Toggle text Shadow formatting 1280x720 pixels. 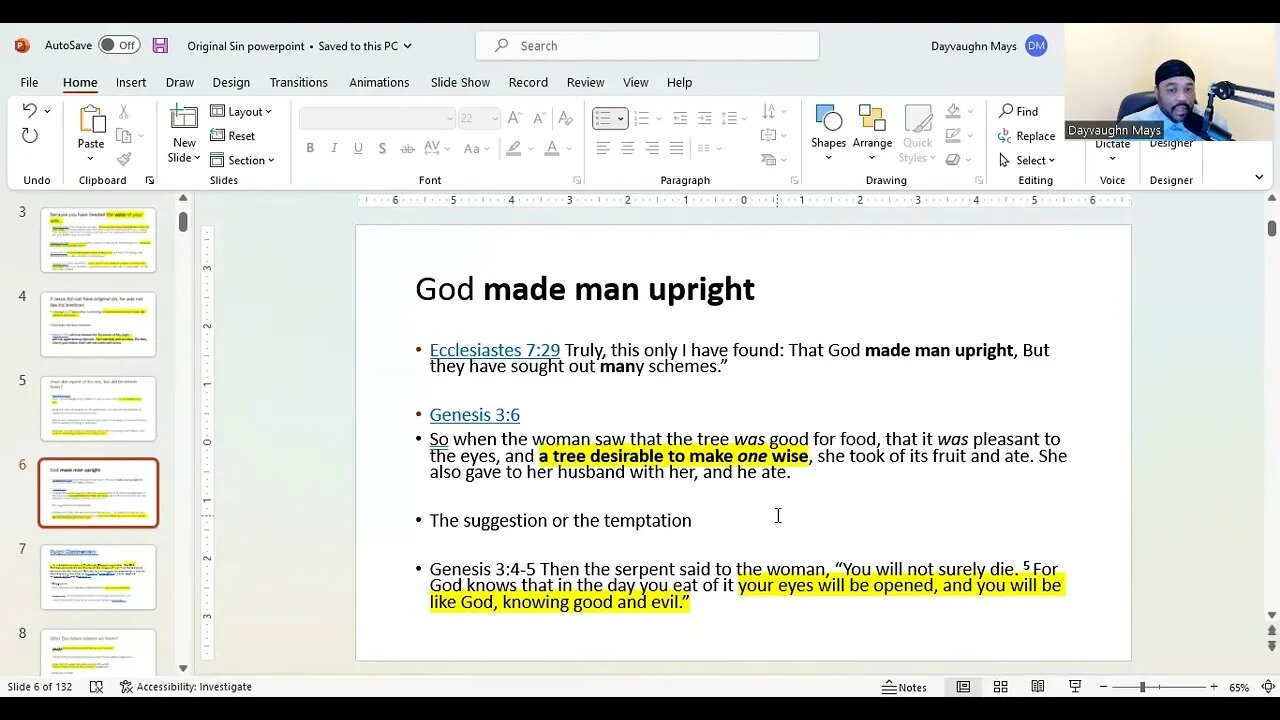(x=382, y=148)
